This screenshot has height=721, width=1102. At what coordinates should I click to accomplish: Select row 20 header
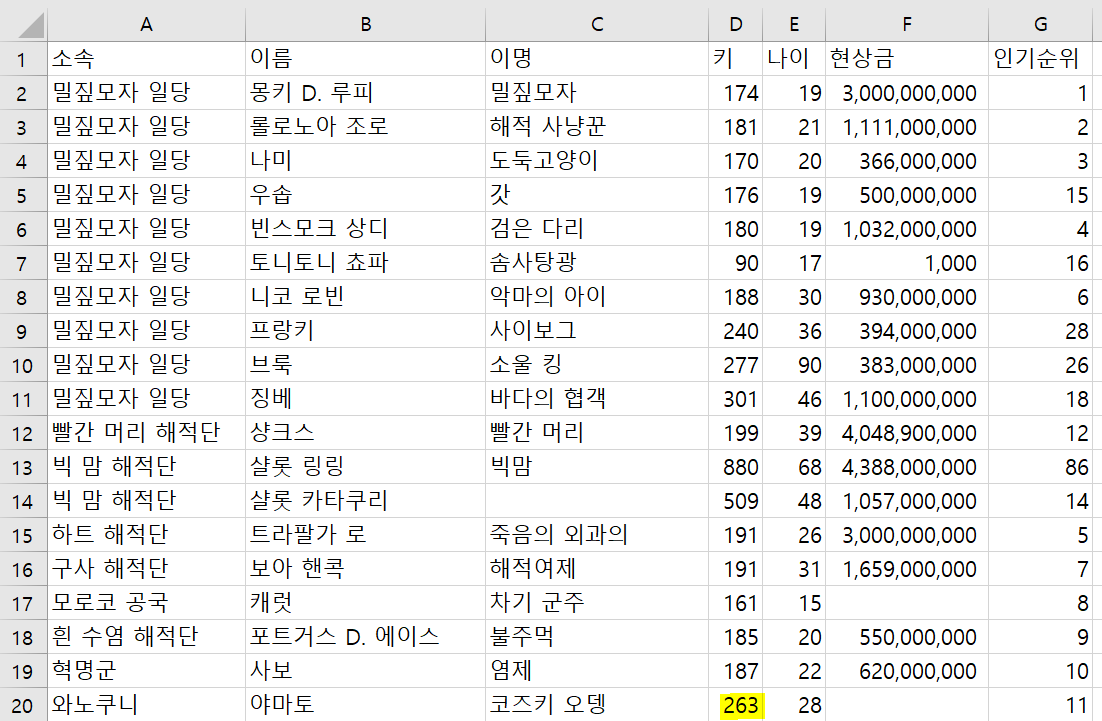click(22, 705)
